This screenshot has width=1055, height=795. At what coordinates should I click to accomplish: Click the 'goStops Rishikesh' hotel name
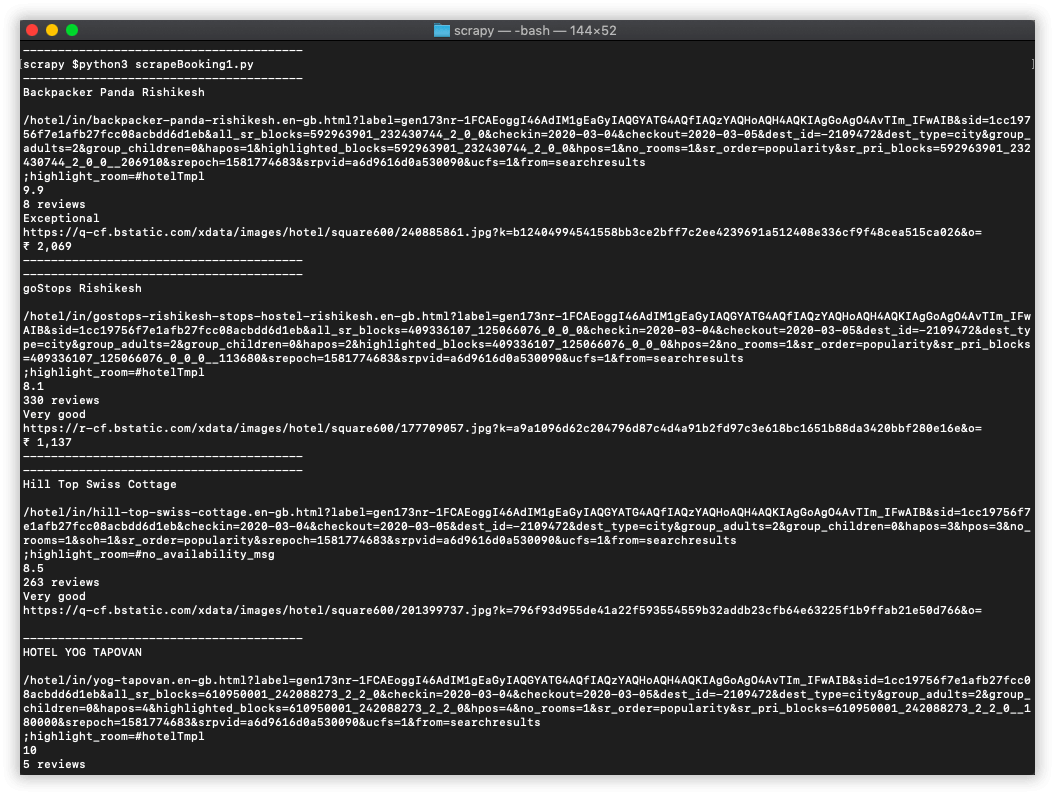click(82, 289)
